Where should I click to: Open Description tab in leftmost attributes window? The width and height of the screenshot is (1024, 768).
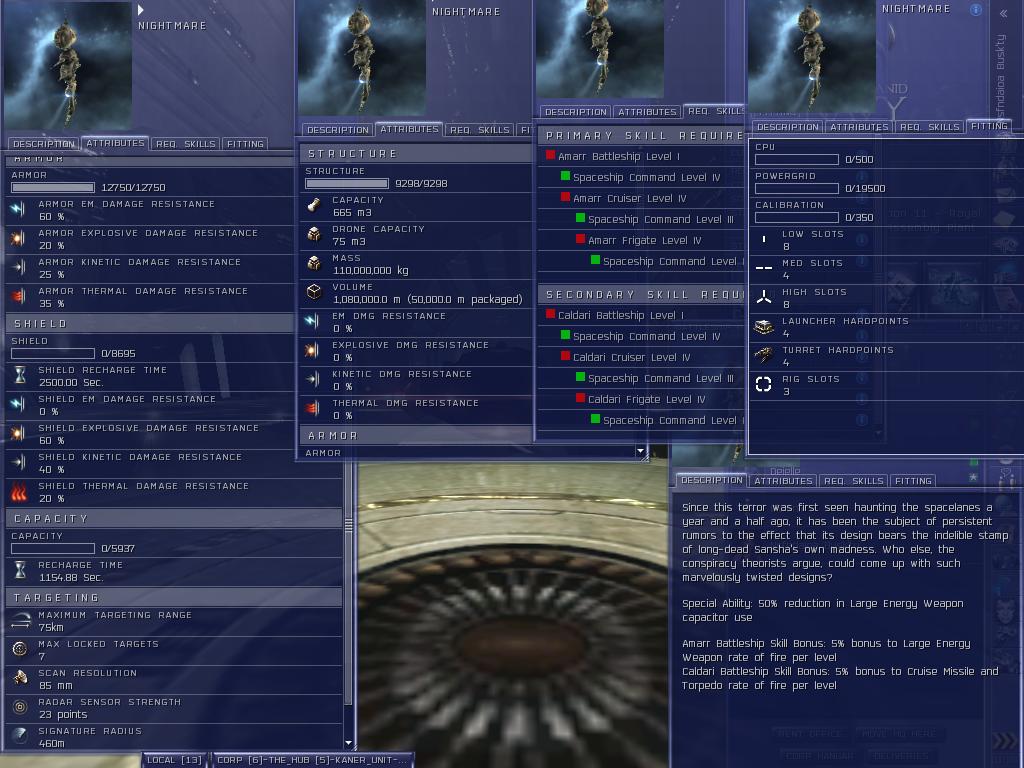point(44,144)
